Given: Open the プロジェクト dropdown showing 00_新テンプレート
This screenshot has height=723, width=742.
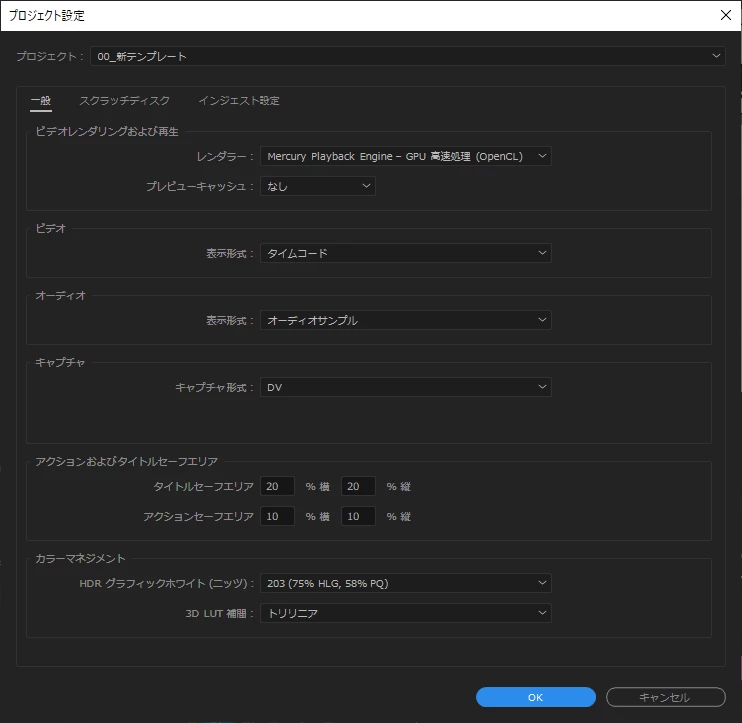Looking at the screenshot, I should [407, 56].
